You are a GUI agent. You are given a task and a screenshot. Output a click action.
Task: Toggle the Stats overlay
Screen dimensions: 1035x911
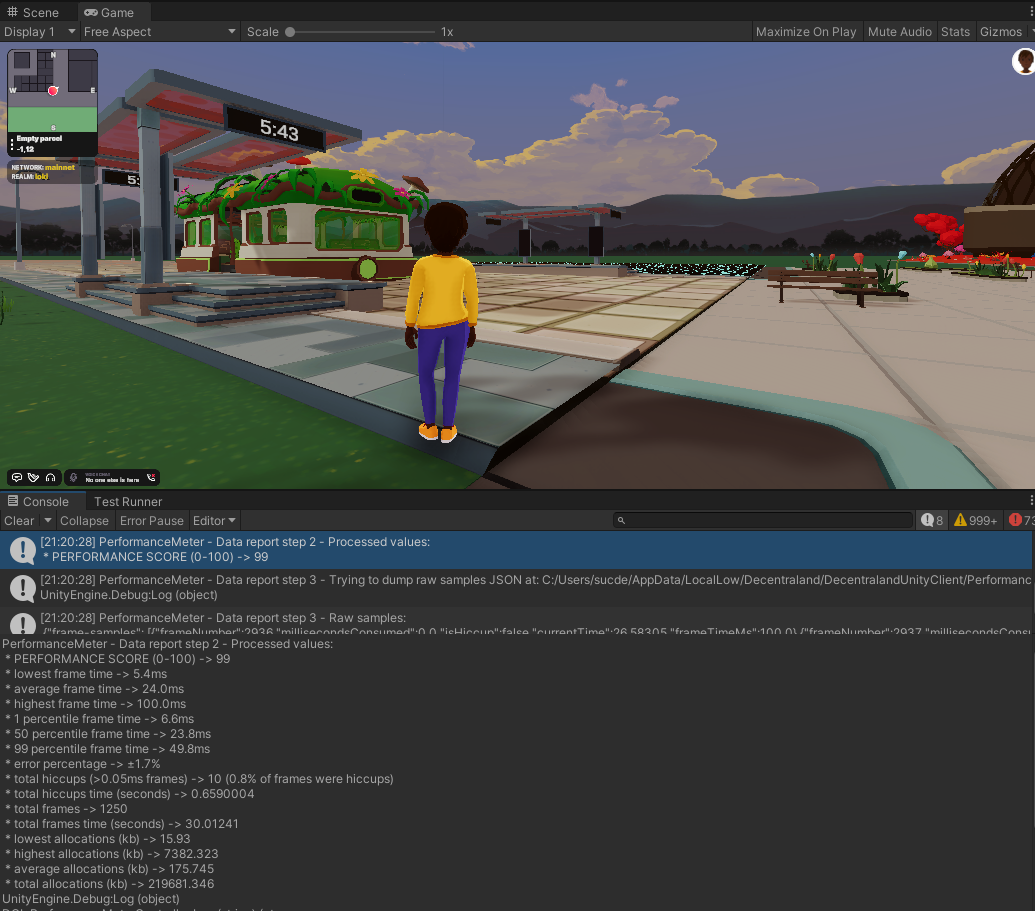click(955, 32)
